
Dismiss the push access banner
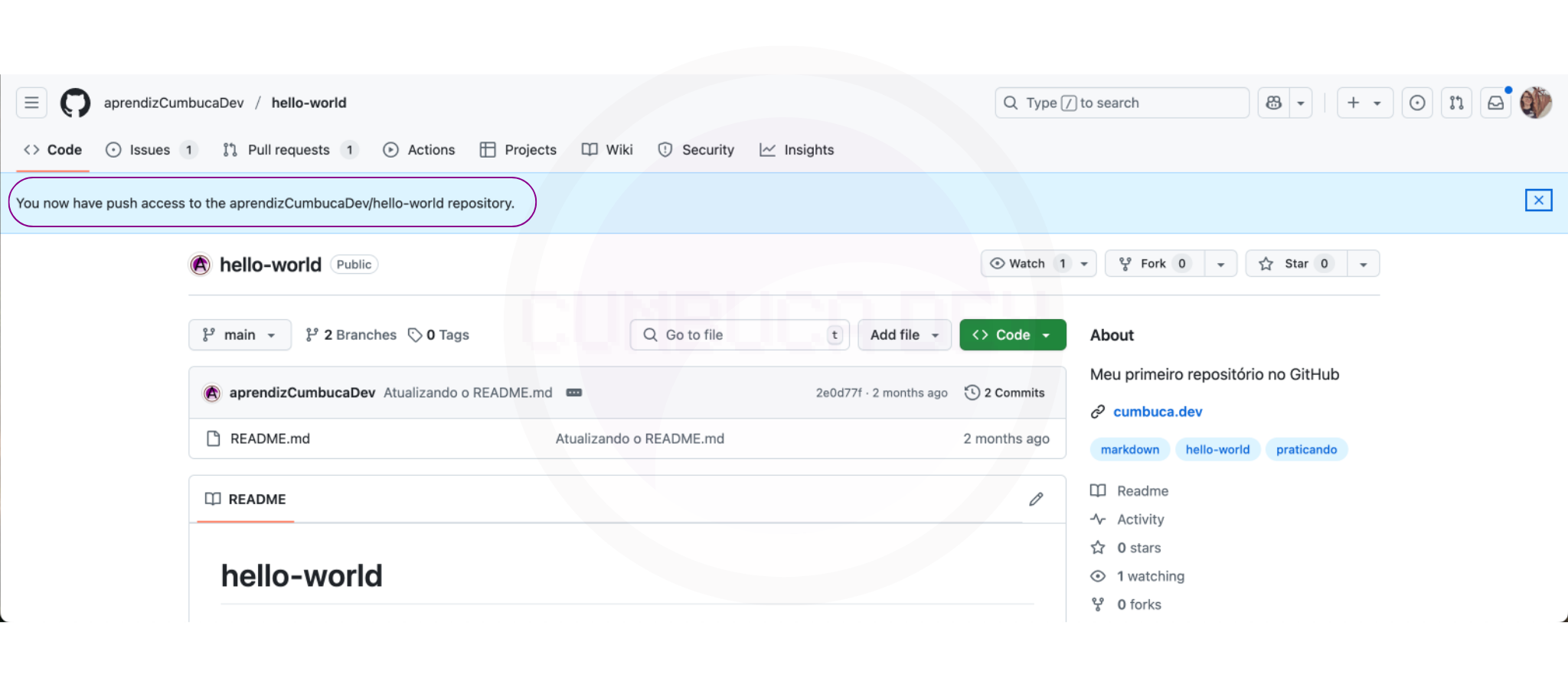point(1538,200)
